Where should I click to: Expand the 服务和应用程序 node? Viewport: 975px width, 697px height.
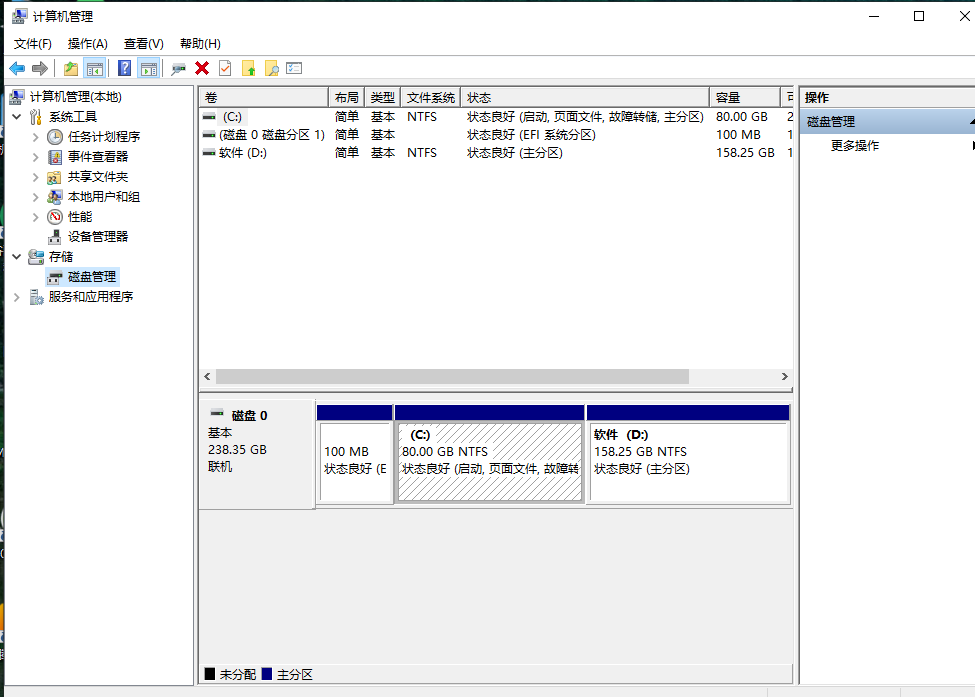(17, 297)
